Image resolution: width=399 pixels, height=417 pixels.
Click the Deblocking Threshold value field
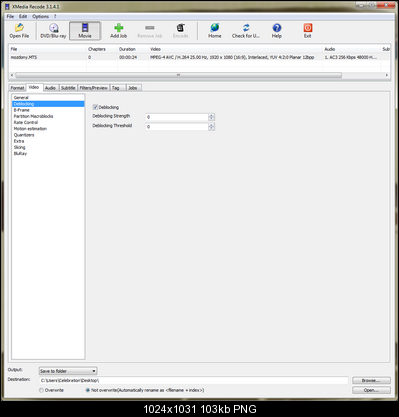click(177, 127)
